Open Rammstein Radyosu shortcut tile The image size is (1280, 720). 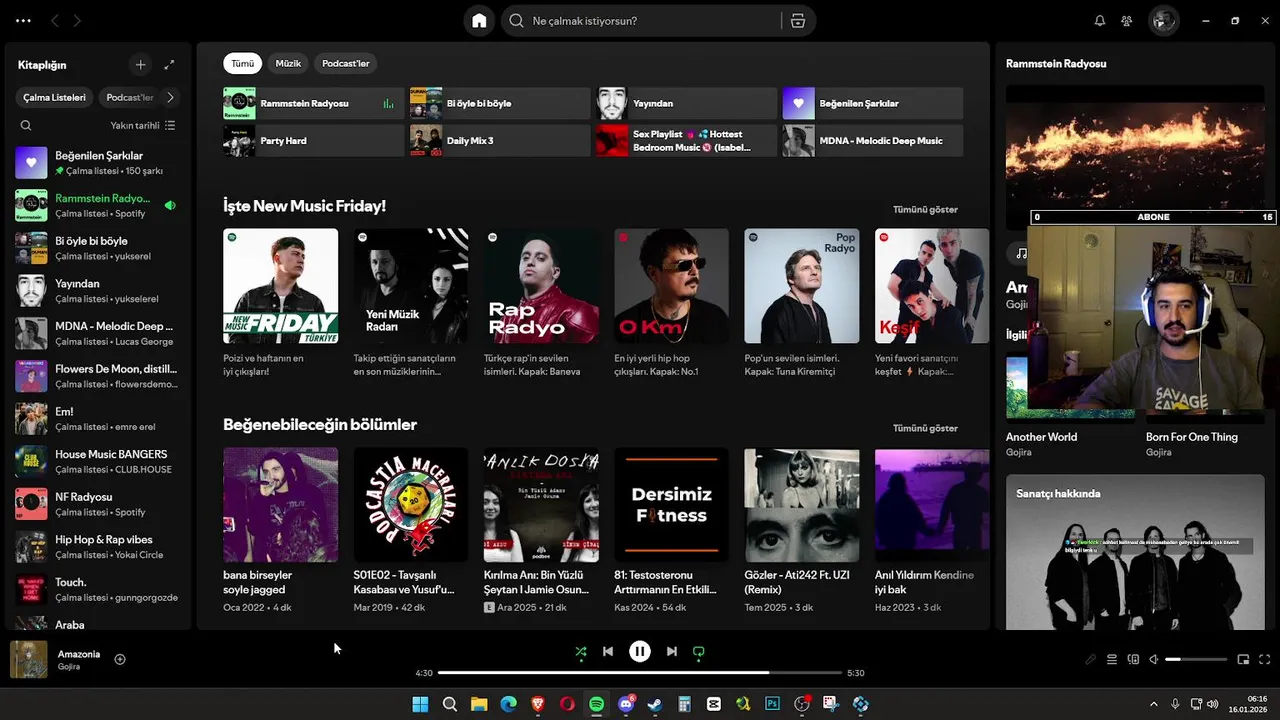pos(314,103)
